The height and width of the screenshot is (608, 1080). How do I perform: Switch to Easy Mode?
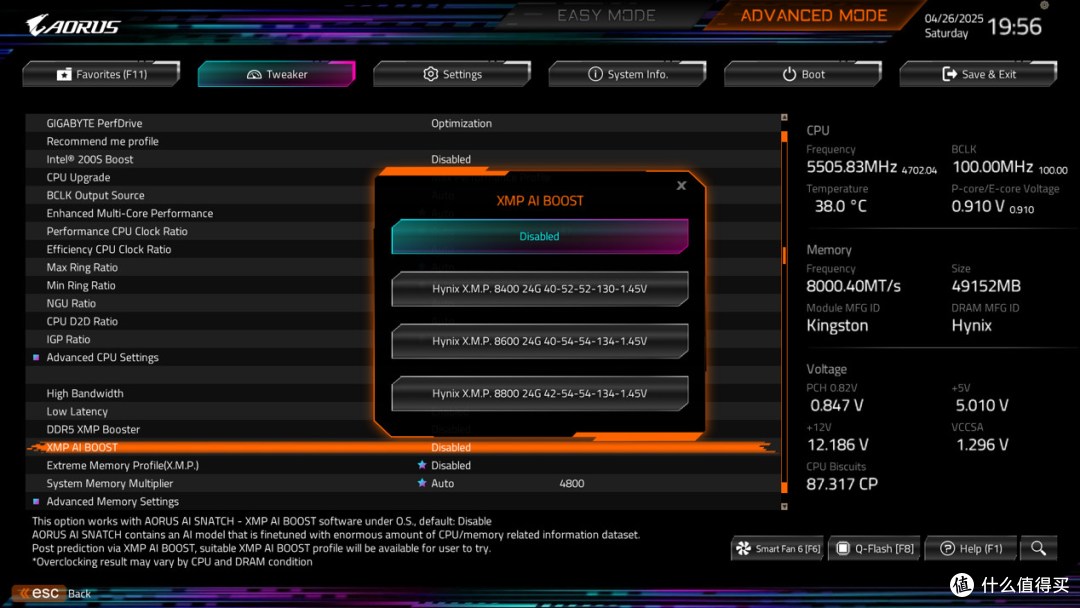tap(606, 15)
